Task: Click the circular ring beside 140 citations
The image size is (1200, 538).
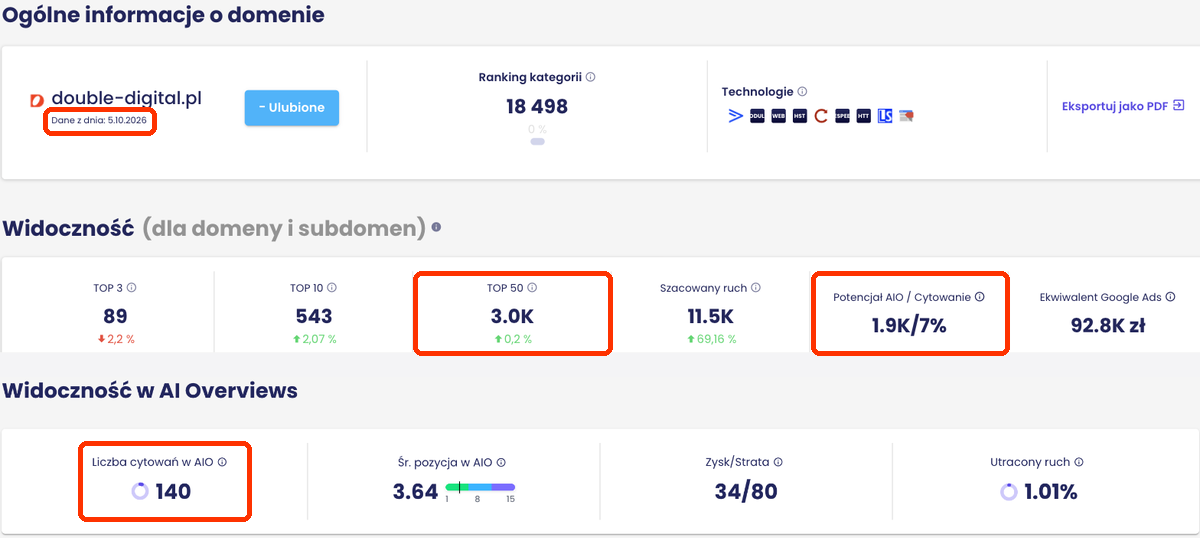Action: pyautogui.click(x=140, y=491)
